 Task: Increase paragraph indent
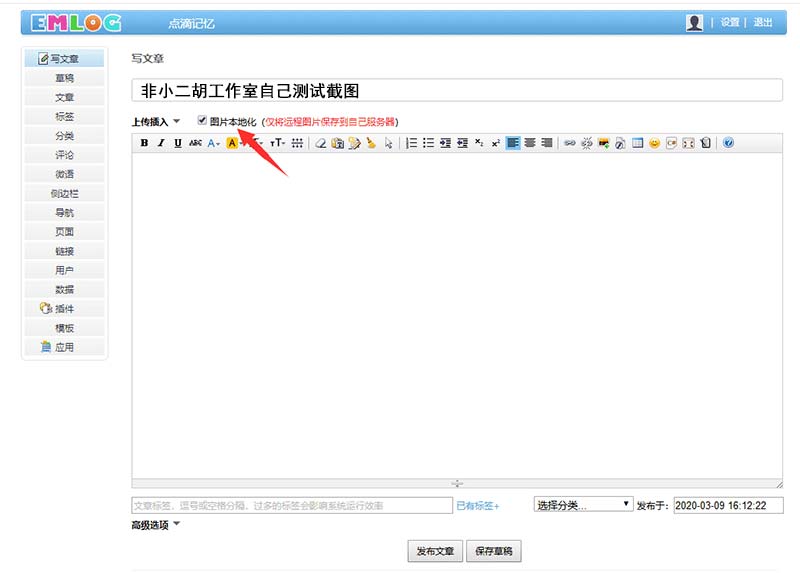[445, 143]
